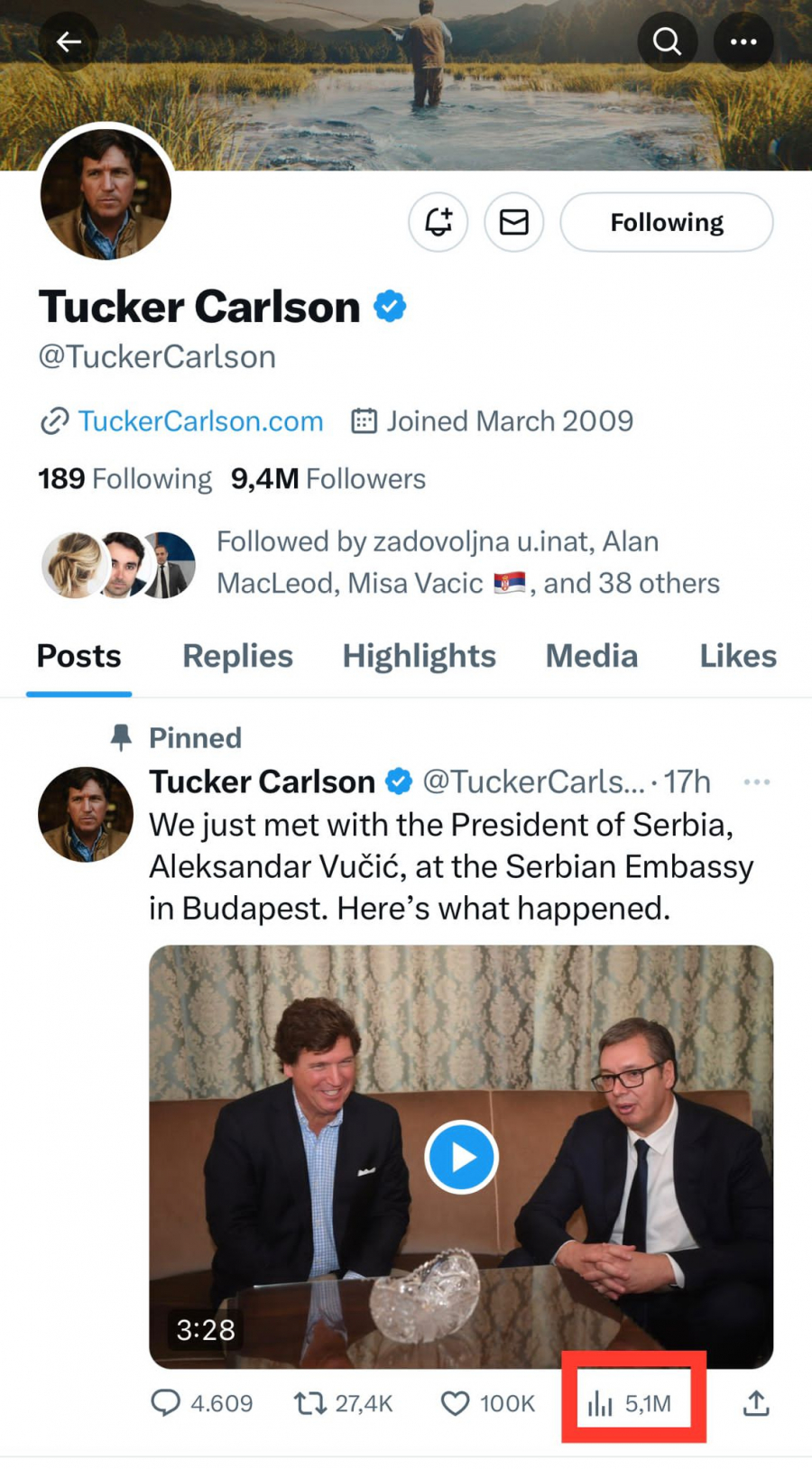The height and width of the screenshot is (1469, 812).
Task: Expand the pinned post's more options
Action: click(756, 781)
